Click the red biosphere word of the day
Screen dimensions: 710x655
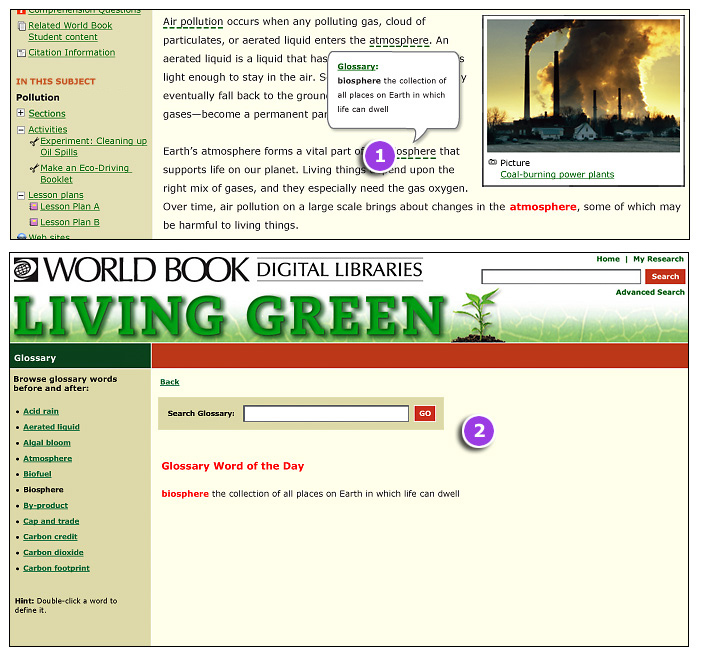tap(185, 494)
